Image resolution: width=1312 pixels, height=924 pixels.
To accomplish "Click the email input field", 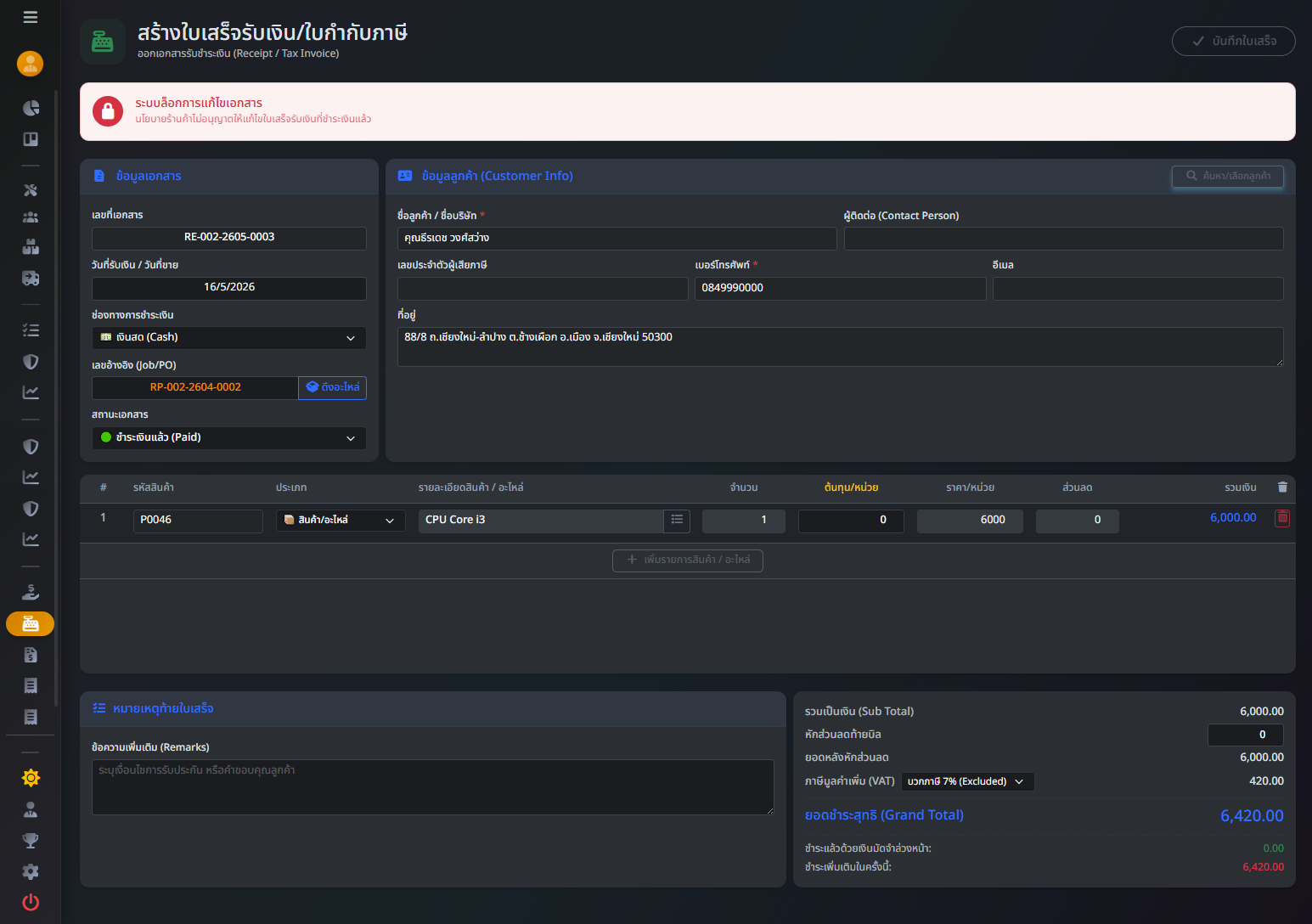I will [1138, 289].
